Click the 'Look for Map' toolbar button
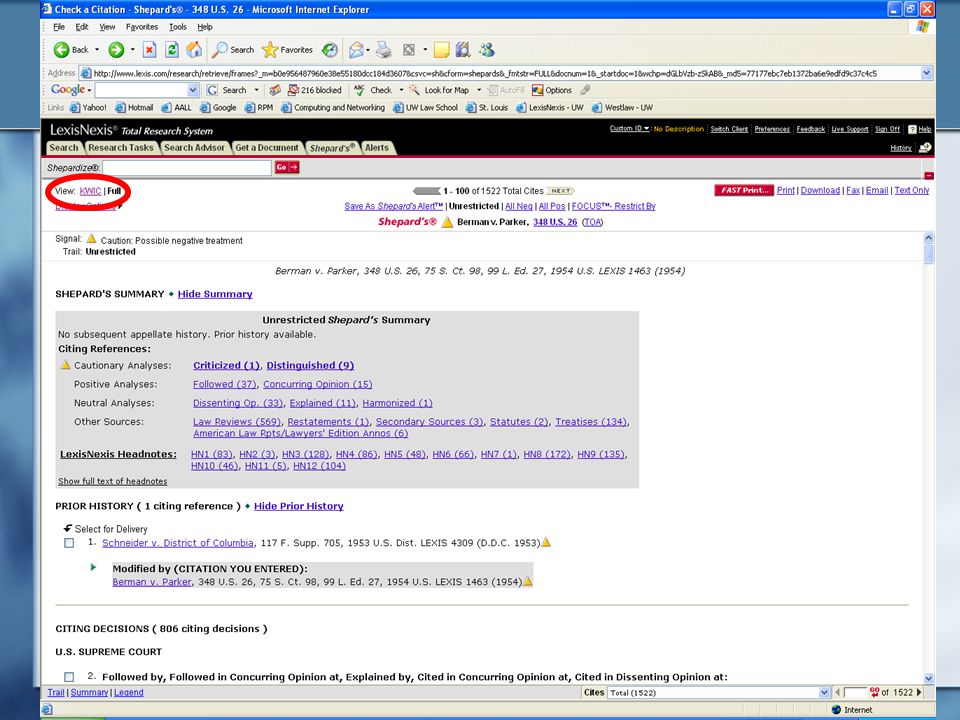 tap(439, 90)
